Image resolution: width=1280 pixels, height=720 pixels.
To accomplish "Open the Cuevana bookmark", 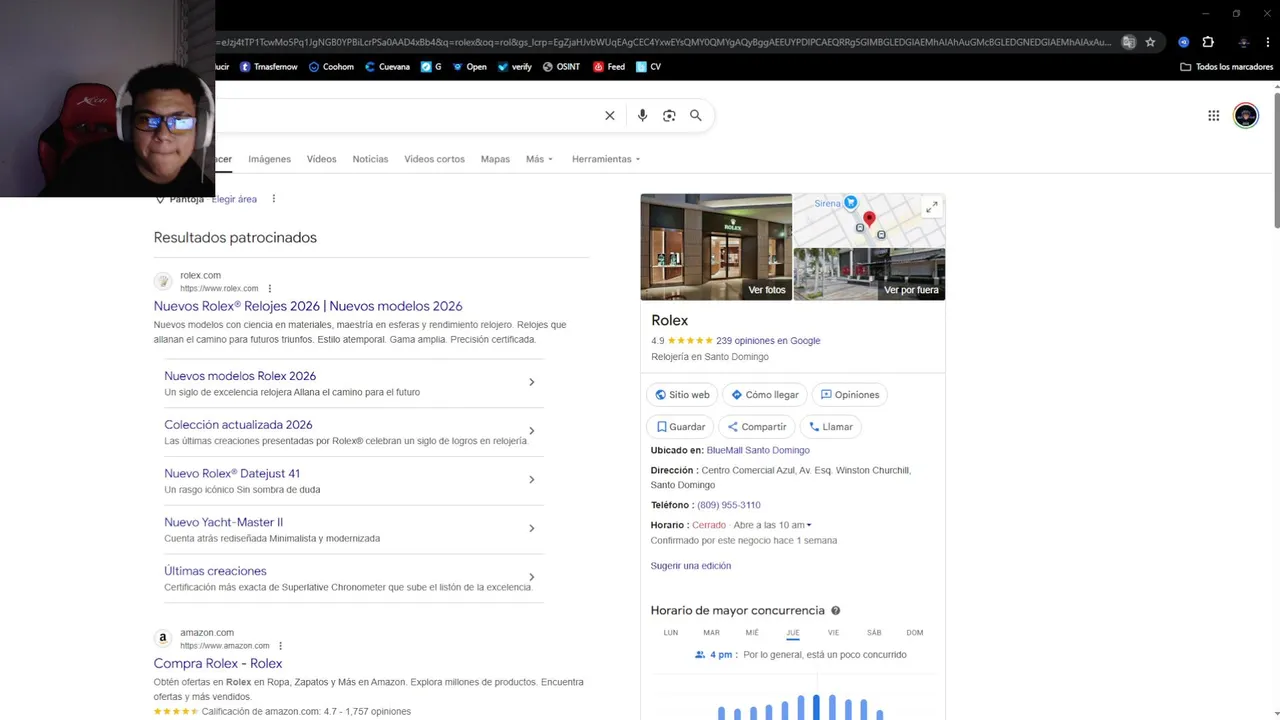I will pyautogui.click(x=387, y=67).
